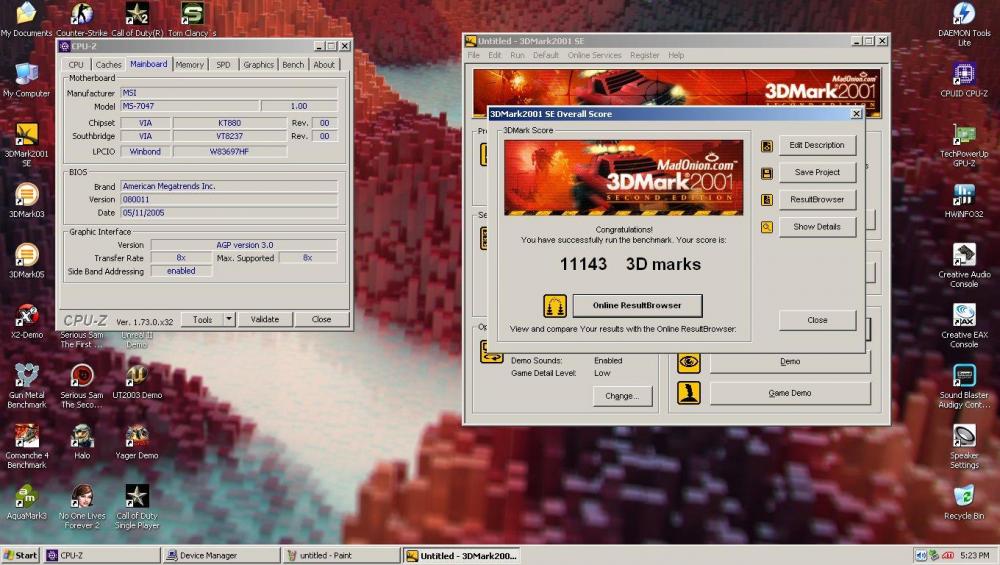Viewport: 1000px width, 565px height.
Task: Expand the CPU-Z Tools dropdown arrow
Action: coord(229,320)
